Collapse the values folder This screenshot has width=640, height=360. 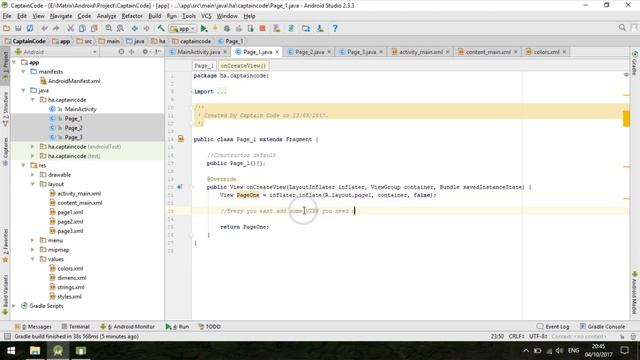(33, 259)
